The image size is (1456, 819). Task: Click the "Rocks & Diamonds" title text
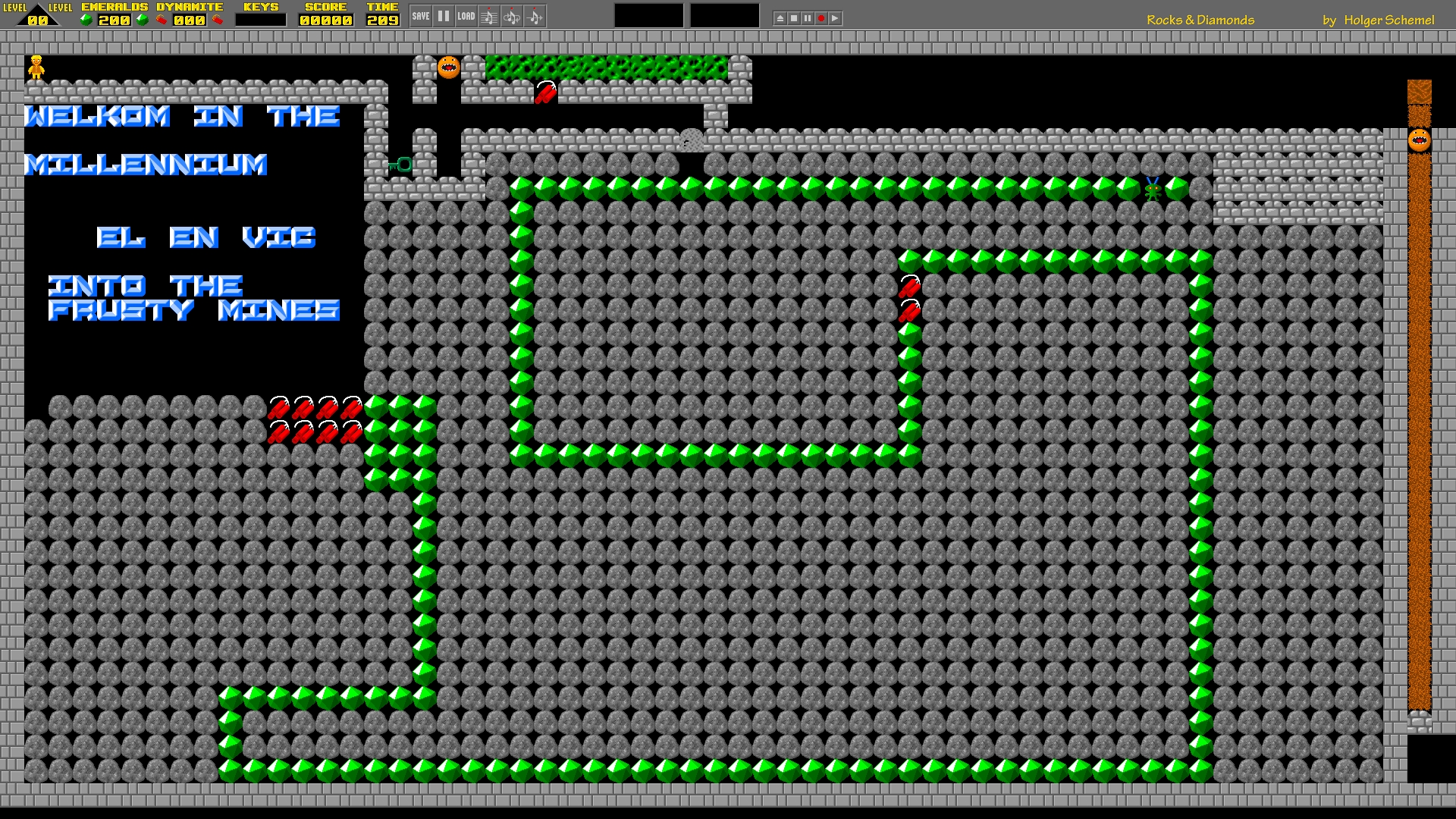coord(1200,20)
